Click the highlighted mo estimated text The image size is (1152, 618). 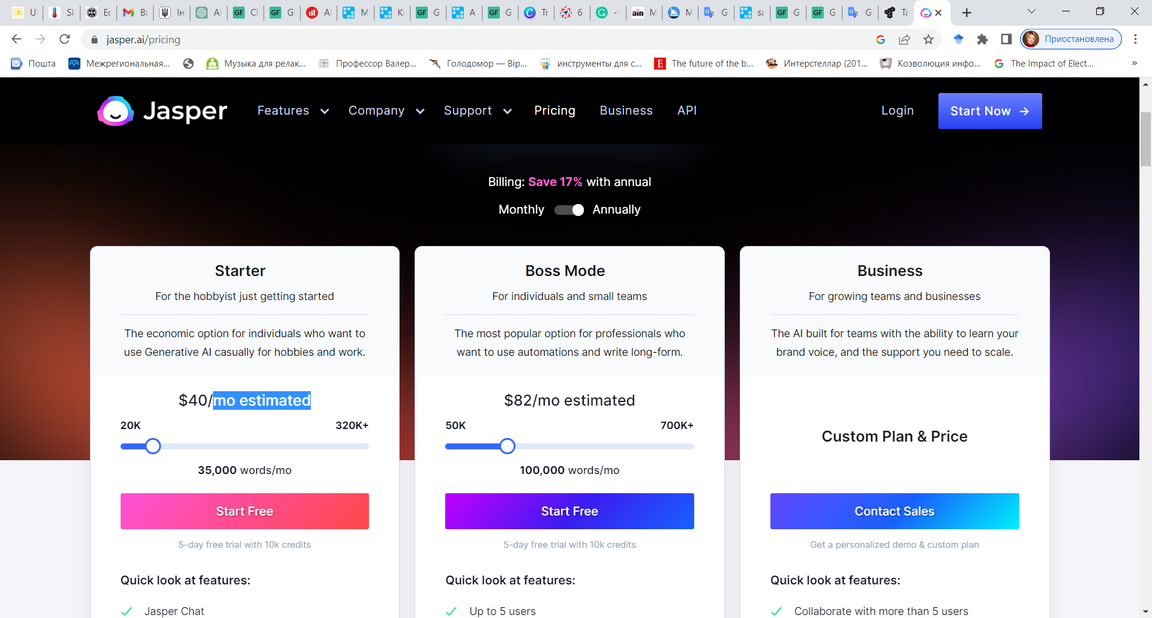point(262,400)
